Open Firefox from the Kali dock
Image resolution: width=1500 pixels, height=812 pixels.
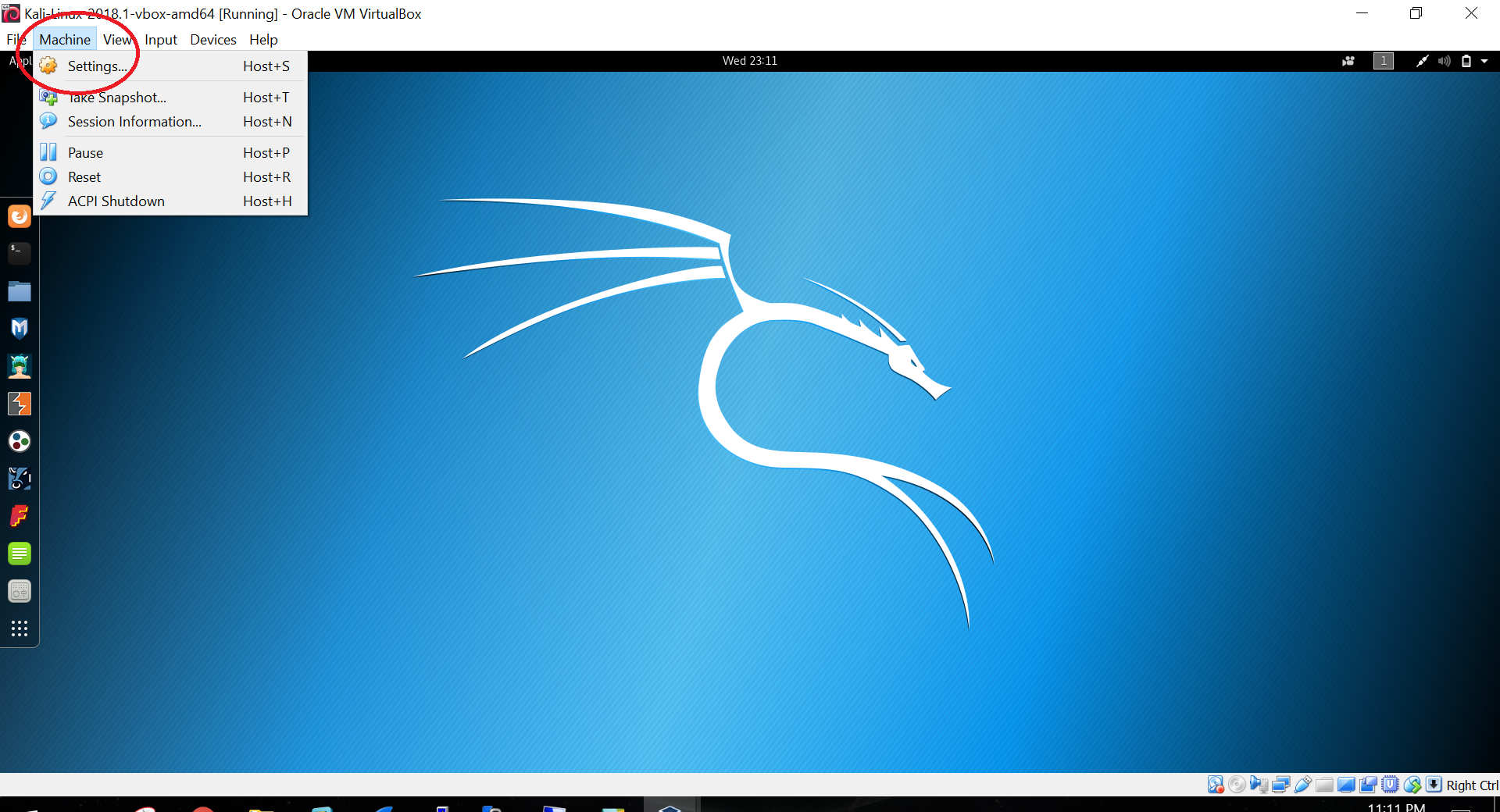(x=20, y=216)
